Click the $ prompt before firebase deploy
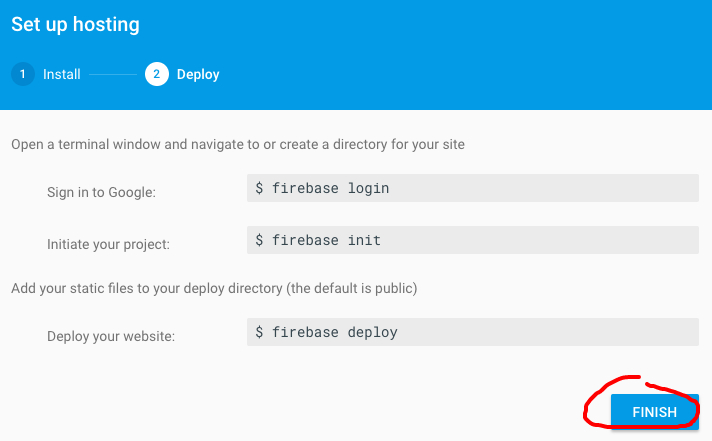The image size is (712, 441). (260, 332)
